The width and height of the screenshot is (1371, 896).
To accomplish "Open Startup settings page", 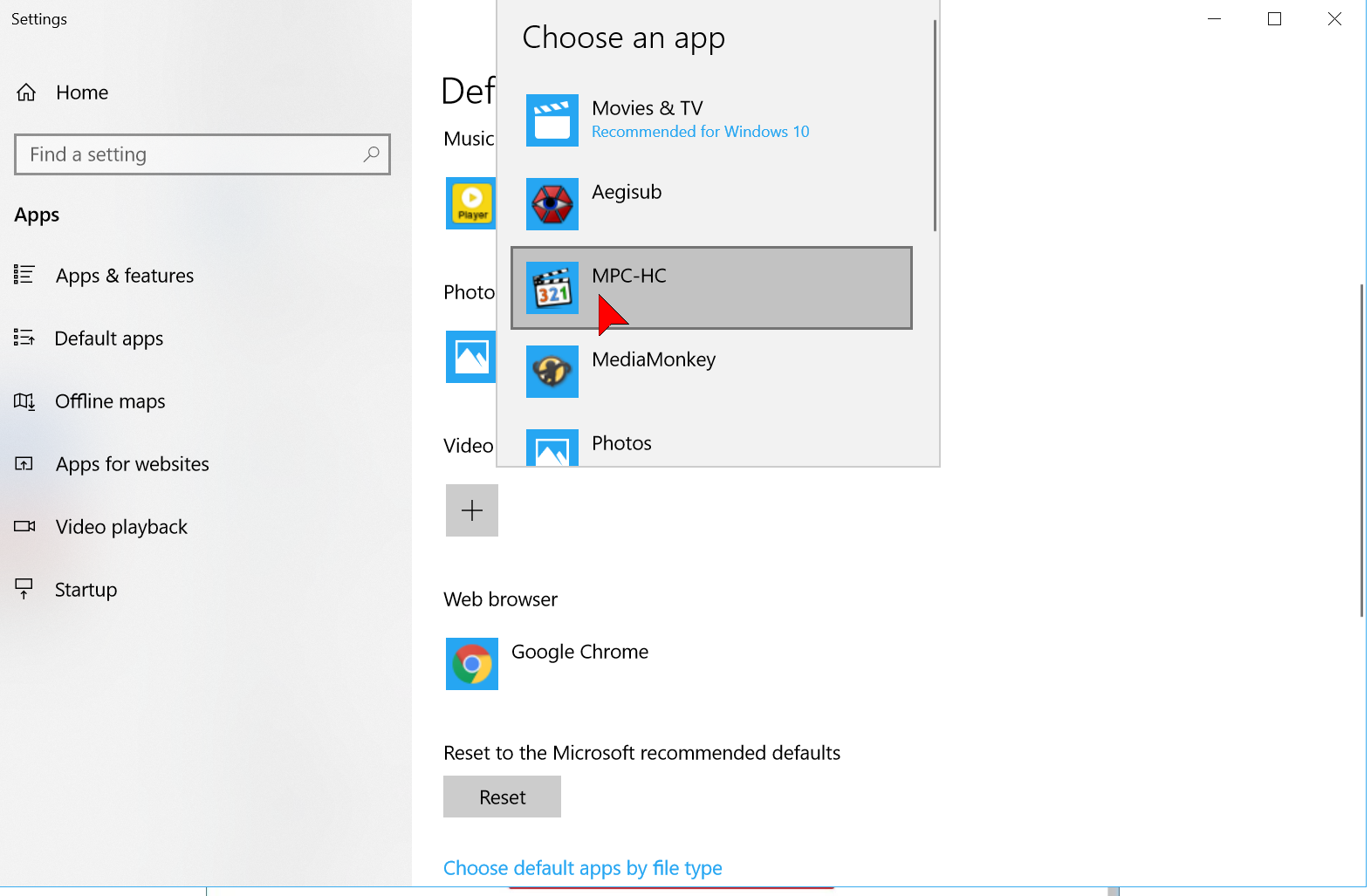I will (86, 590).
